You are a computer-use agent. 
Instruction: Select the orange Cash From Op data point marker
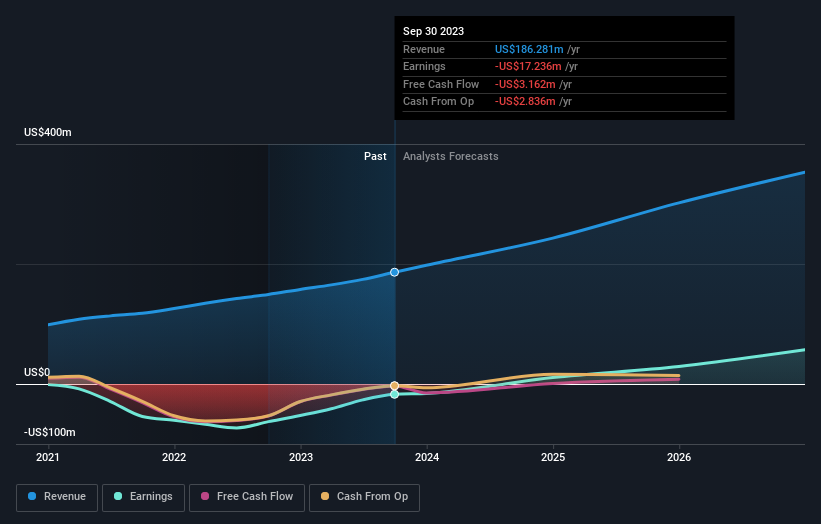pos(395,386)
